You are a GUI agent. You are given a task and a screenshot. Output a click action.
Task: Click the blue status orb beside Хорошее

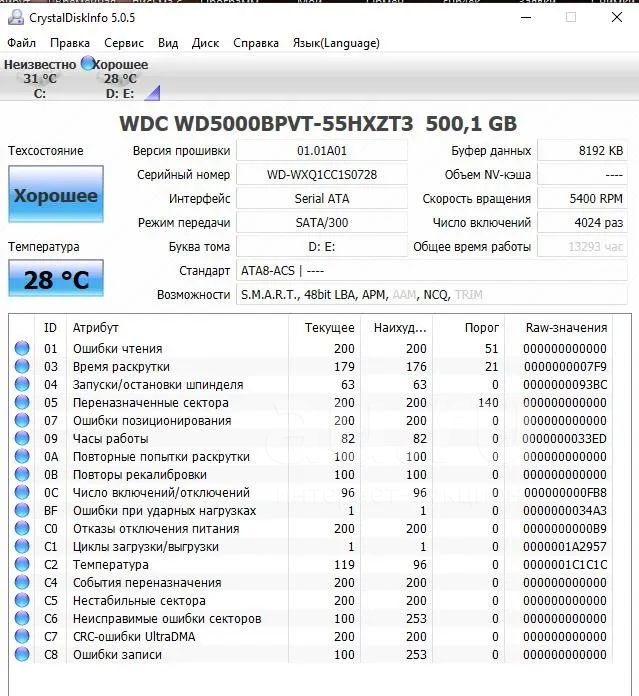pos(87,63)
